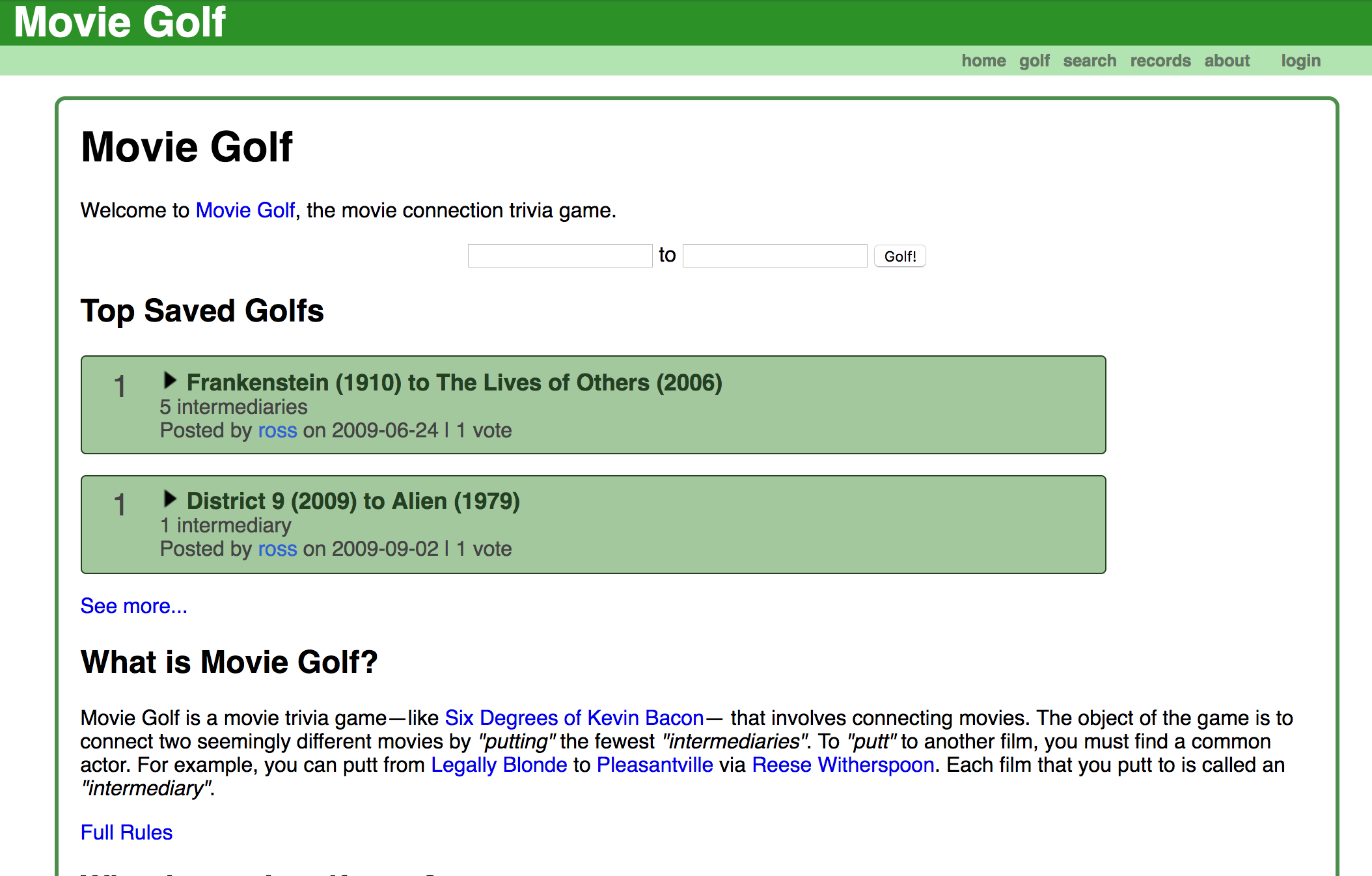Open the Full Rules link
The height and width of the screenshot is (876, 1372).
click(127, 832)
